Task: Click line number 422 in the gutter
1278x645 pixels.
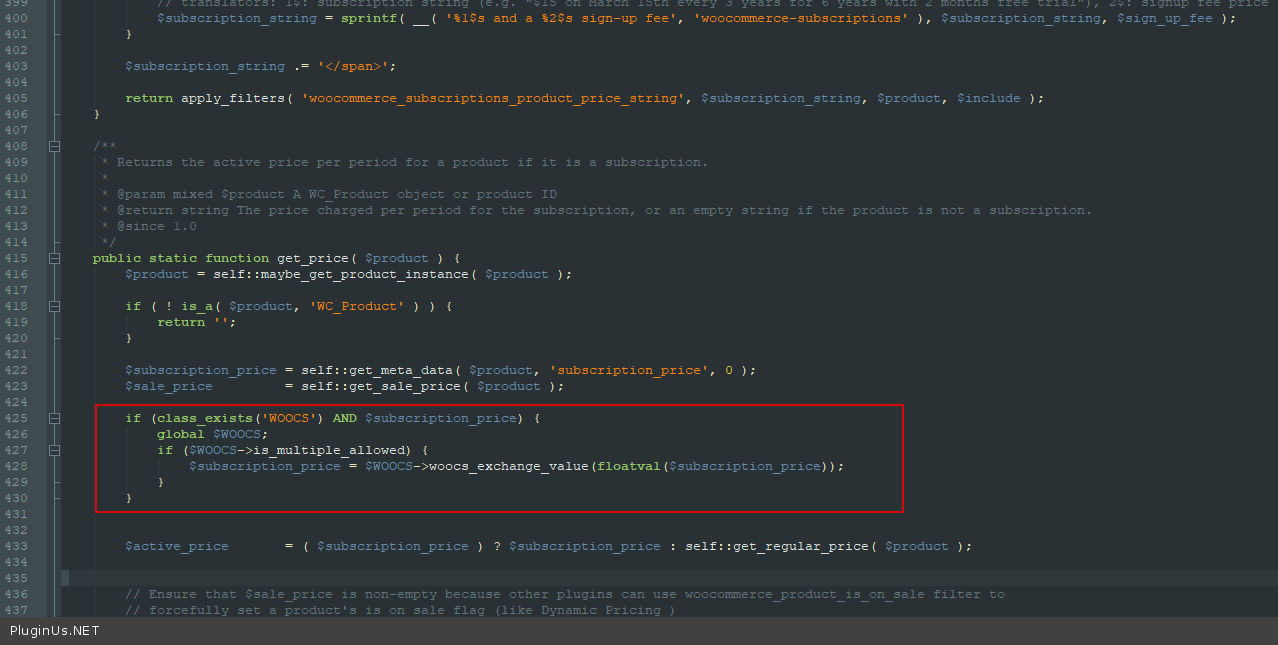Action: coord(16,370)
